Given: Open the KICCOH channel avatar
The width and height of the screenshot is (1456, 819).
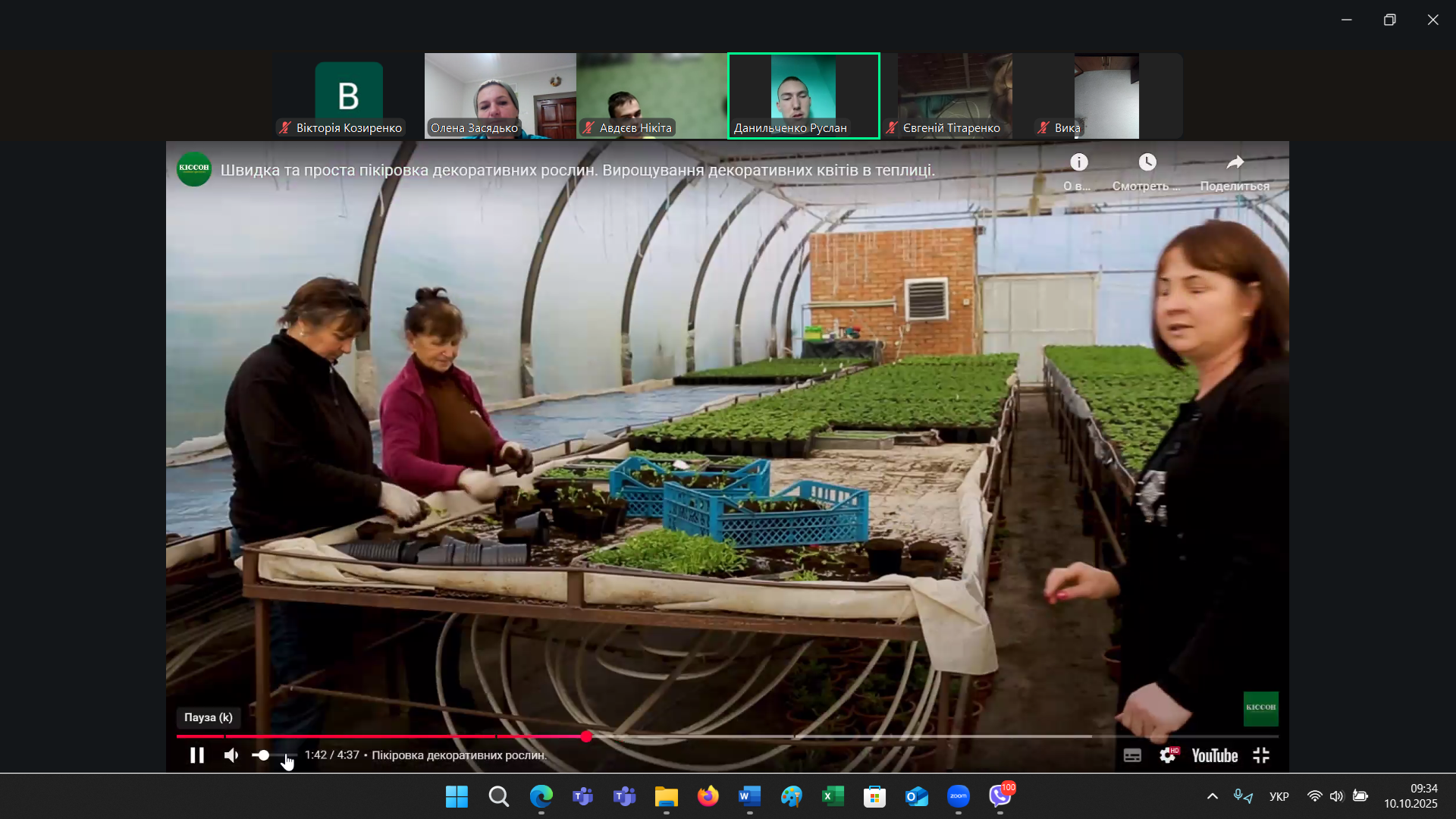Looking at the screenshot, I should 194,169.
